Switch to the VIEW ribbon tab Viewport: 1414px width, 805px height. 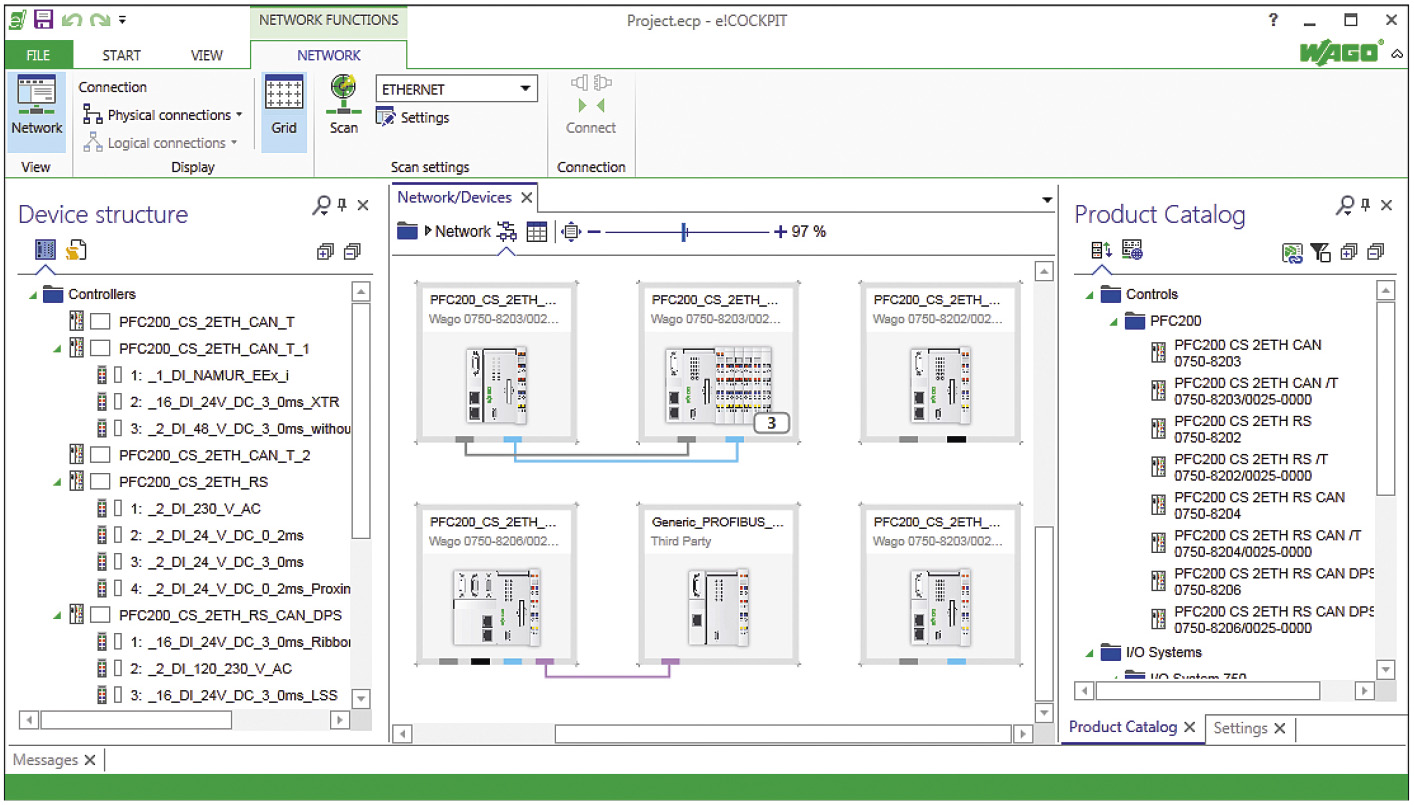[x=207, y=55]
